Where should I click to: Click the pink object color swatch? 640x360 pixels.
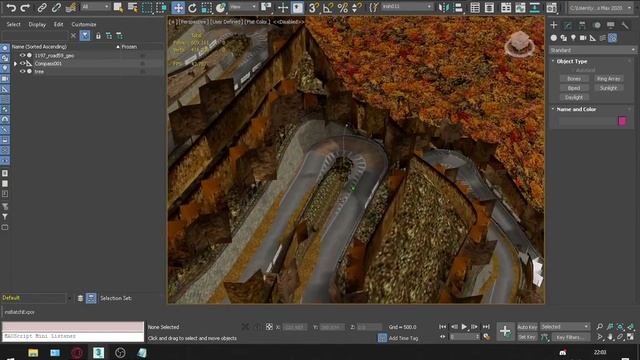[622, 121]
